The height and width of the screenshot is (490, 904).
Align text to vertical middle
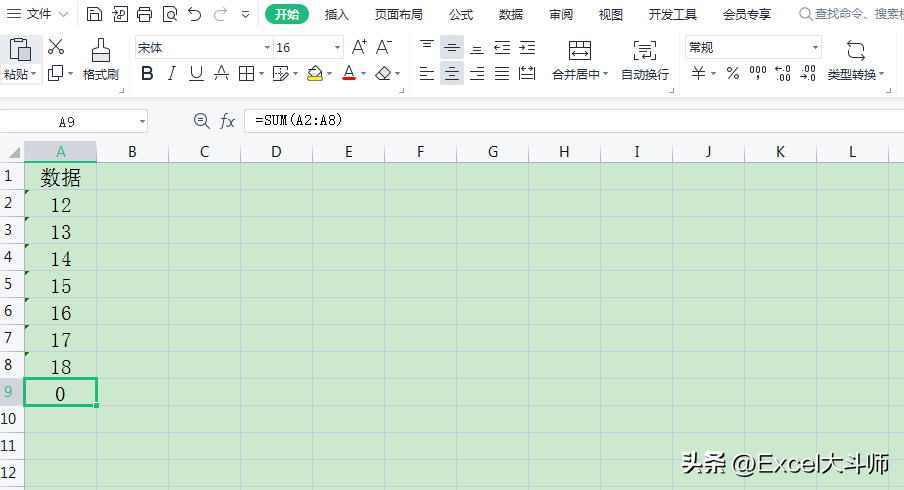pyautogui.click(x=451, y=47)
